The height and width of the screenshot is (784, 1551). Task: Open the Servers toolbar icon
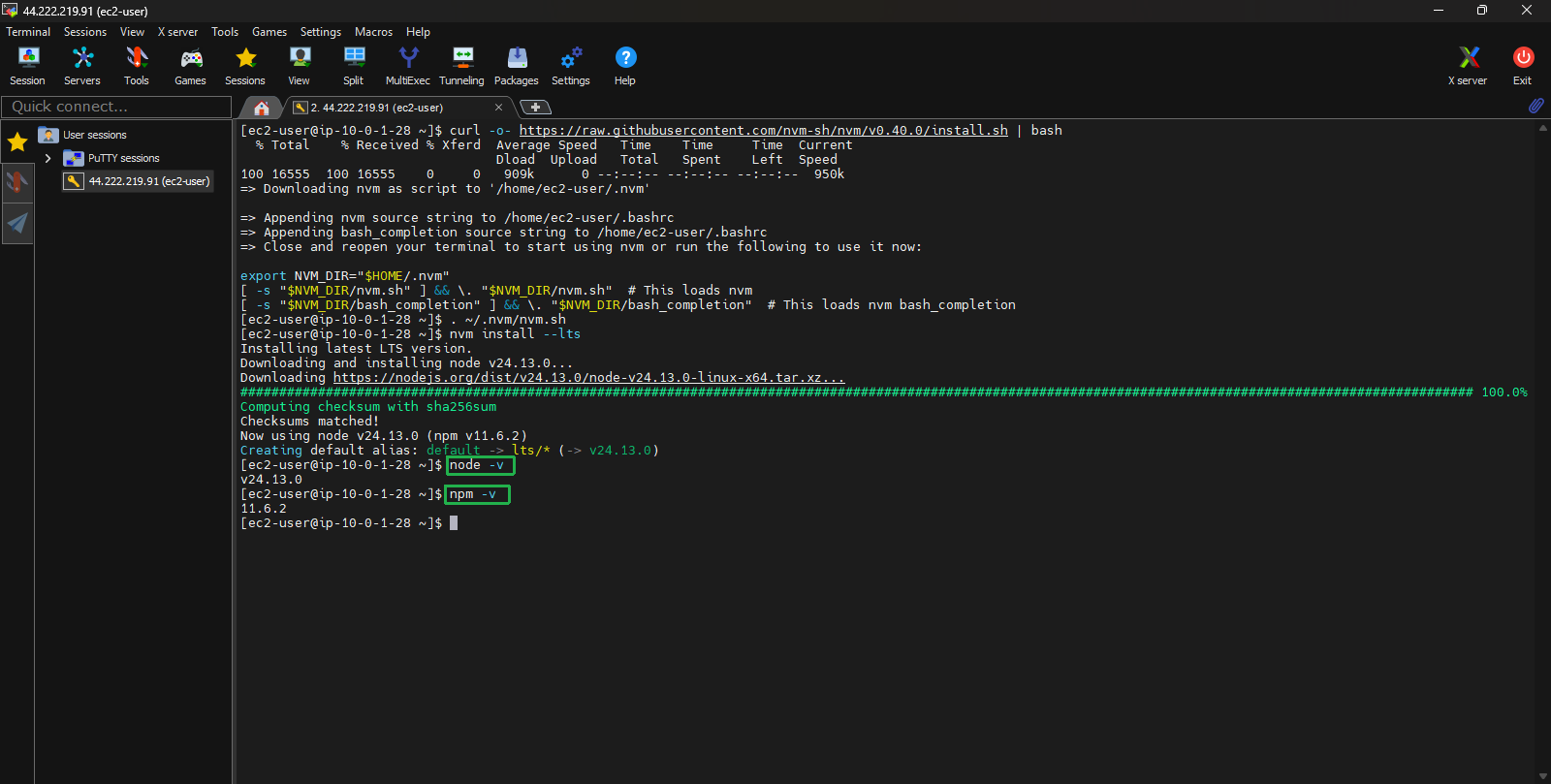tap(82, 66)
